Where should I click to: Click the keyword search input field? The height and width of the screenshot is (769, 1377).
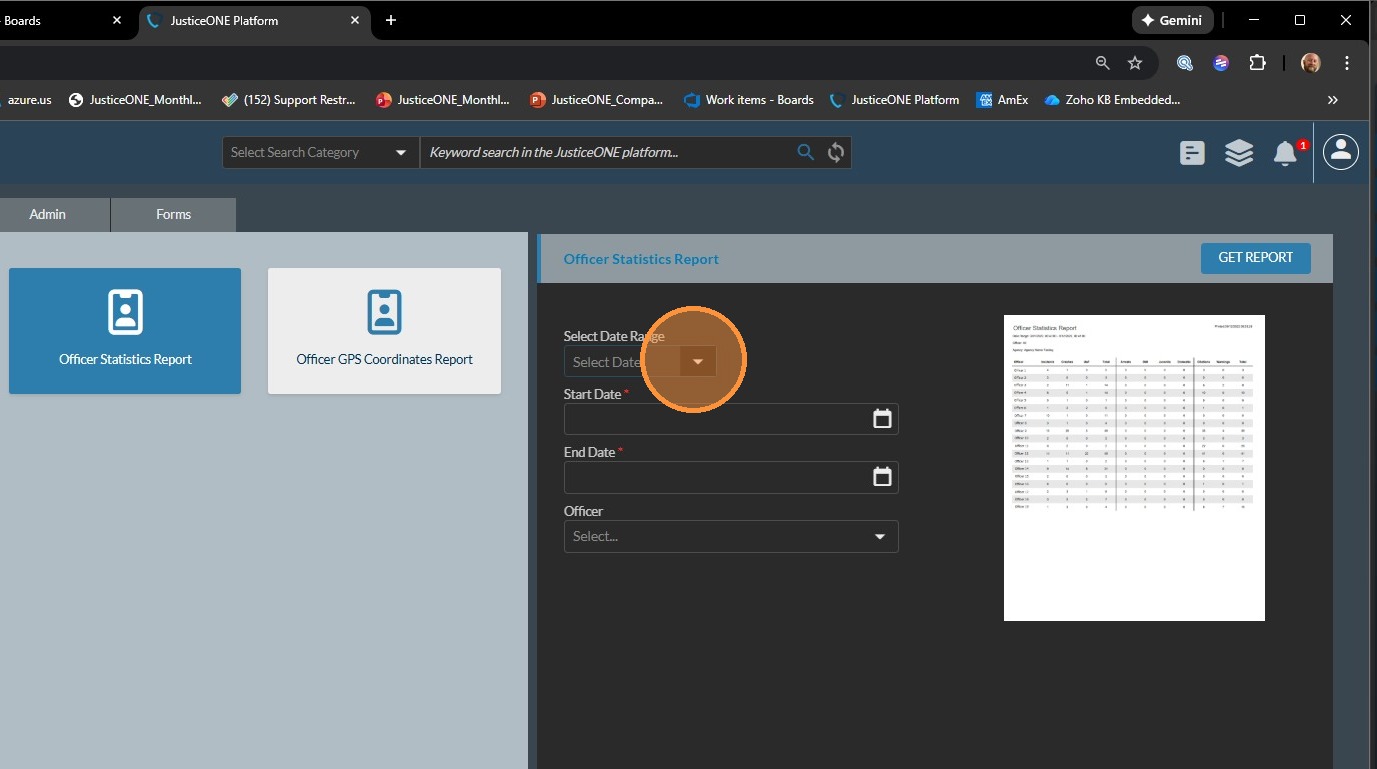click(x=605, y=152)
